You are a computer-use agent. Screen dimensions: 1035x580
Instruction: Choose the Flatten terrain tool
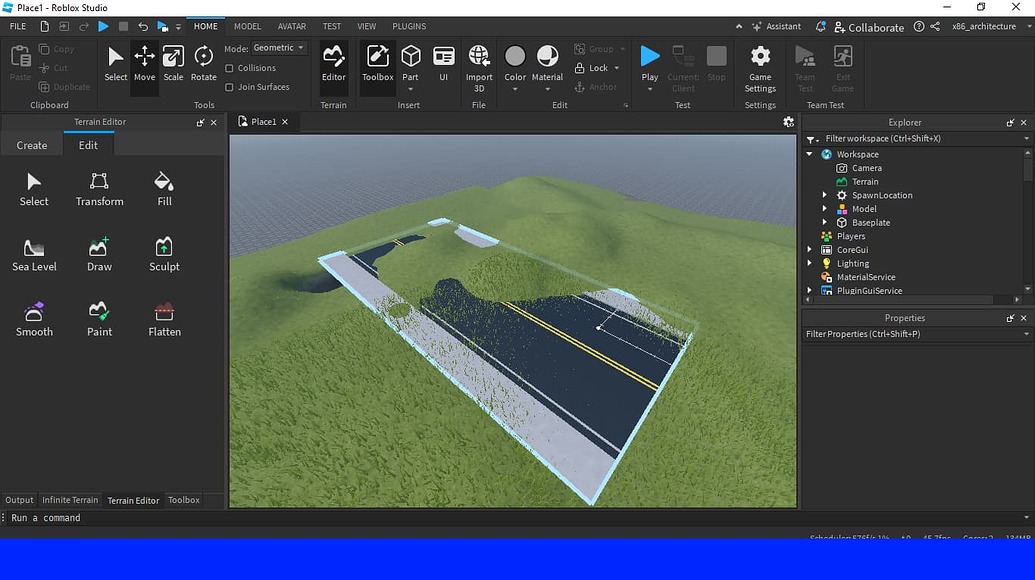pyautogui.click(x=164, y=320)
